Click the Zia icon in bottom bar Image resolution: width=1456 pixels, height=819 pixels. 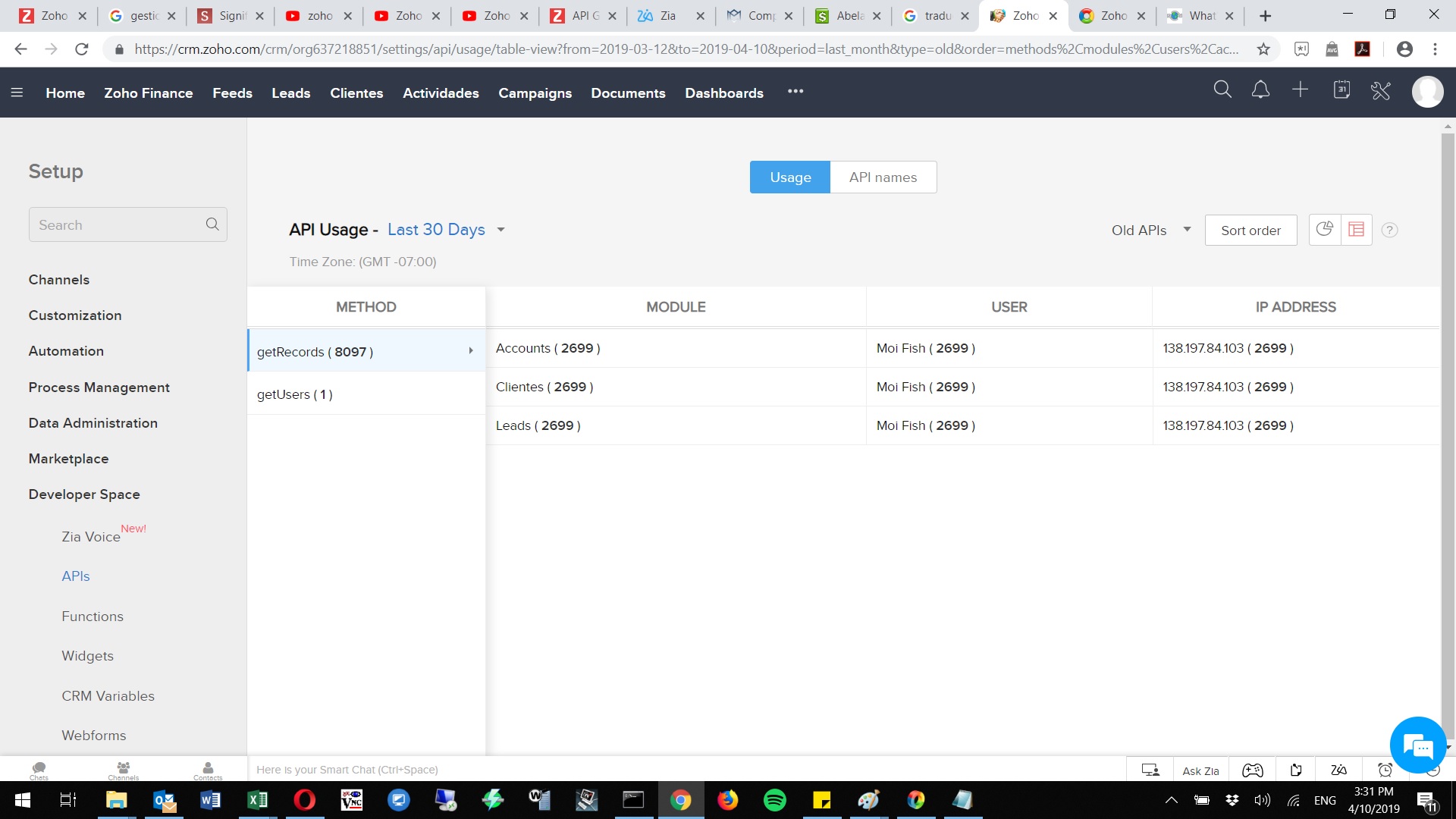coord(1338,770)
